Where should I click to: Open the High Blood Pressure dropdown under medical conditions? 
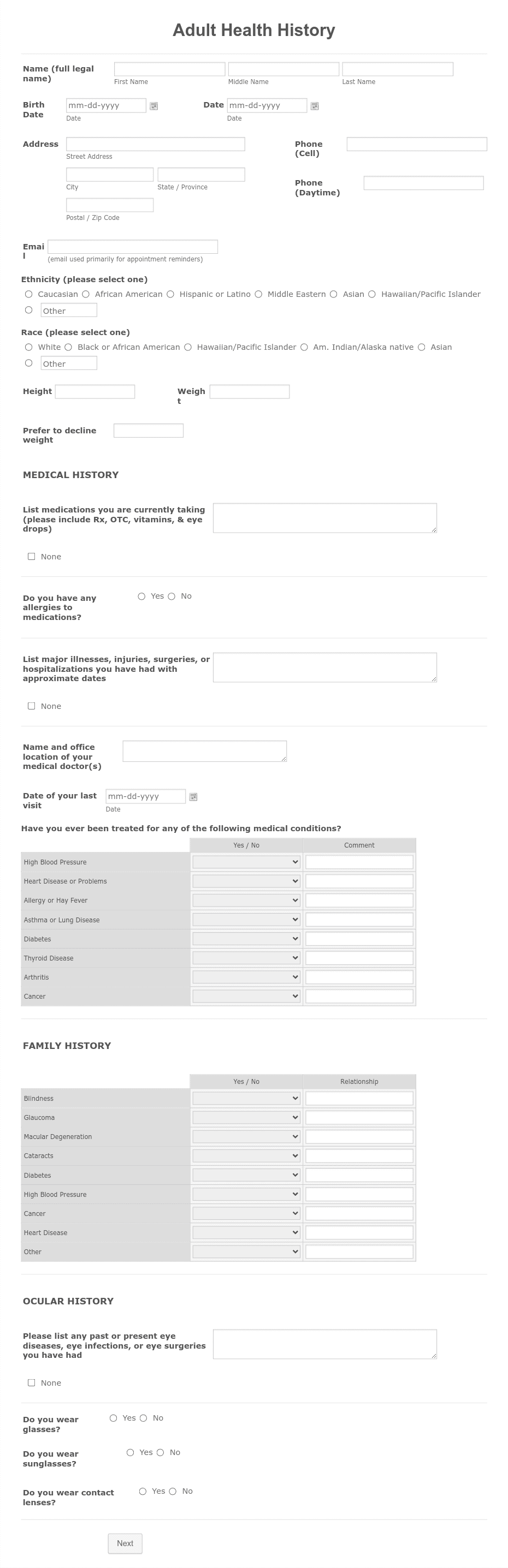pos(245,861)
